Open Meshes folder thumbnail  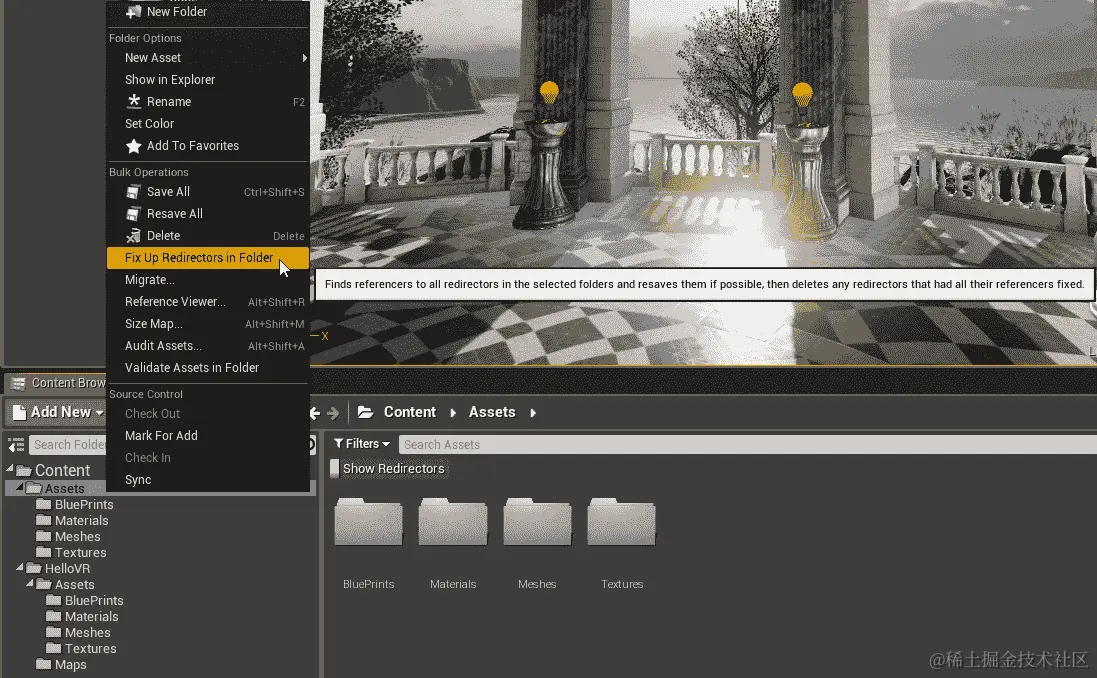(x=537, y=521)
